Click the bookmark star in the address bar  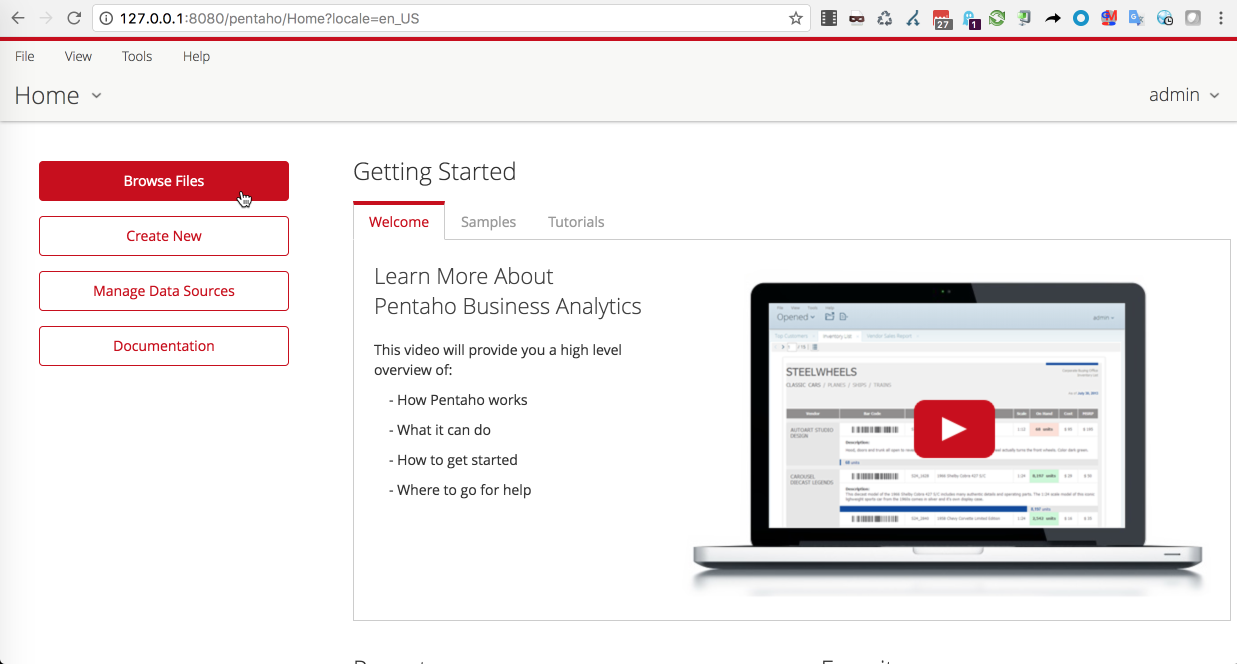[798, 18]
